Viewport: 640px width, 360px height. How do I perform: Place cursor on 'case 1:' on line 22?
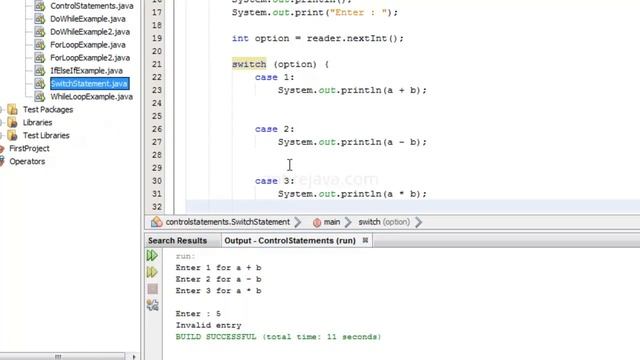[x=275, y=77]
